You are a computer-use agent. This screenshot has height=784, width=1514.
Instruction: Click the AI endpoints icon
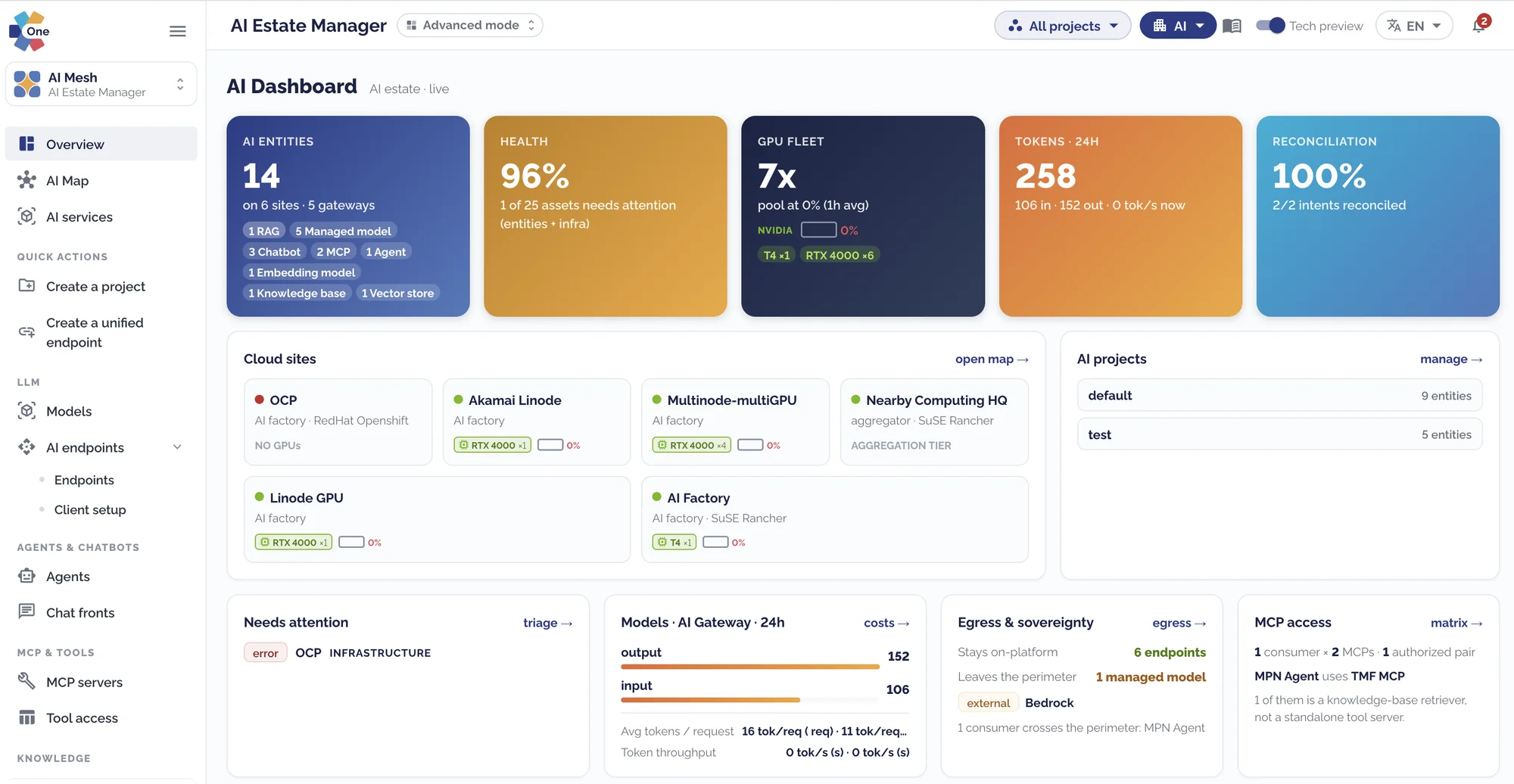(x=27, y=447)
